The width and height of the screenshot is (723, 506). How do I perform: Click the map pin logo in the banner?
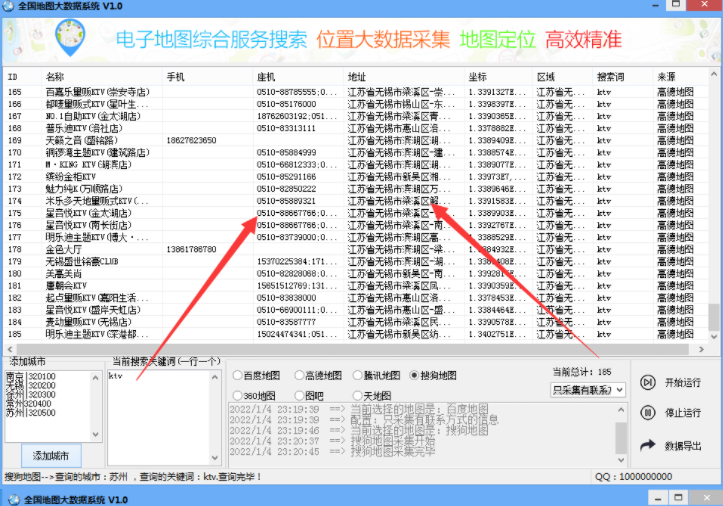point(70,38)
